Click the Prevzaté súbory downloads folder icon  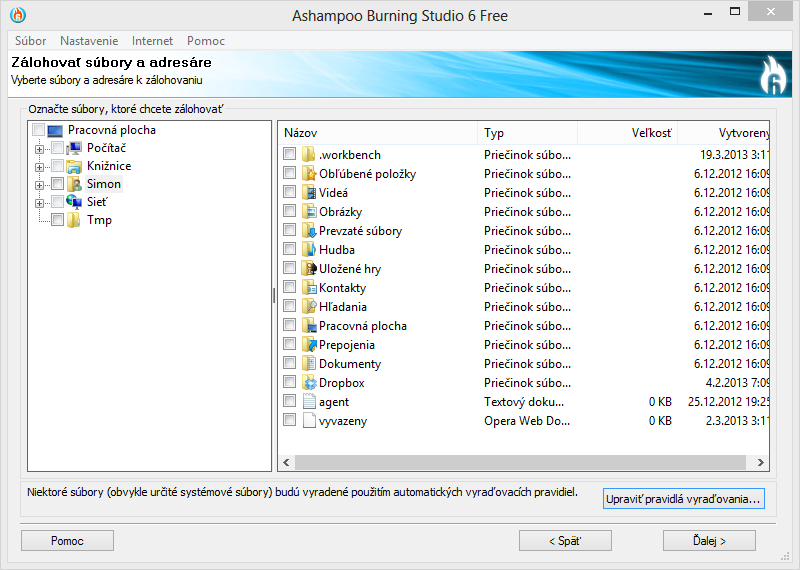[x=309, y=231]
